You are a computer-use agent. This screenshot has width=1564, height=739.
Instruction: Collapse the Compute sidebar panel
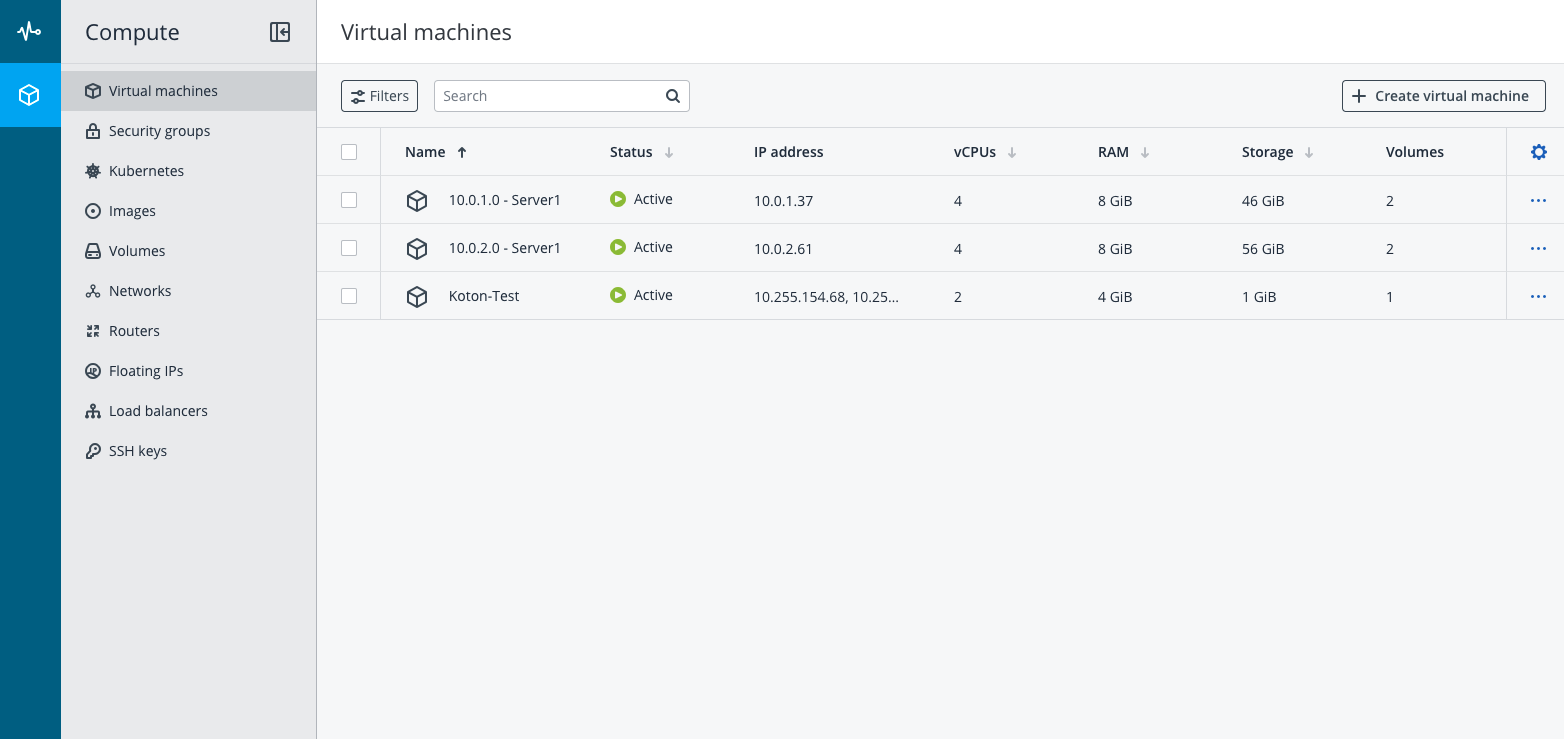[x=280, y=32]
